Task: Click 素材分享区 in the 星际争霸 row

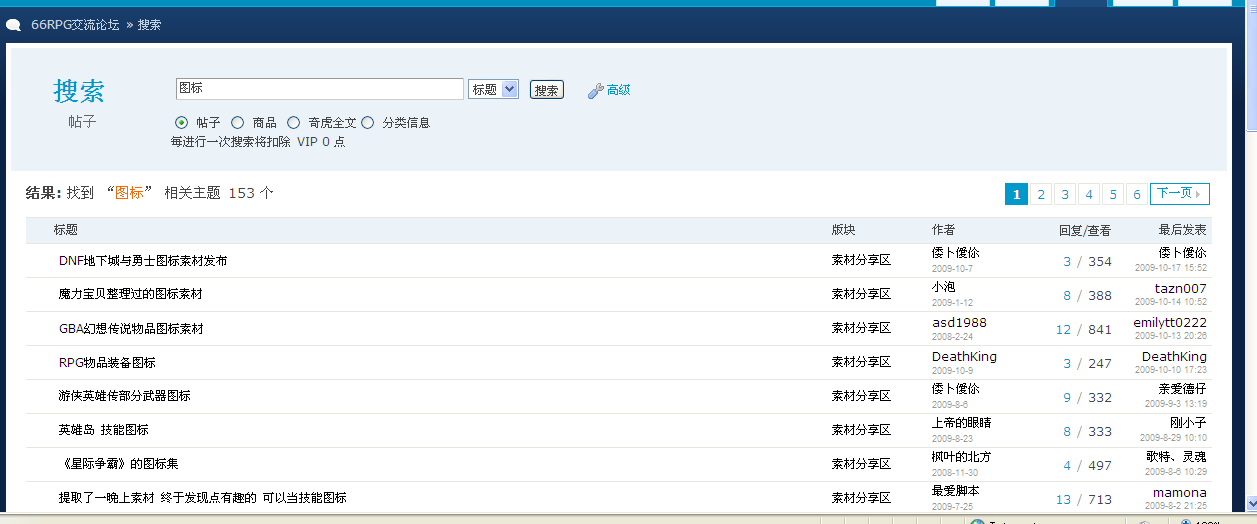Action: [861, 464]
